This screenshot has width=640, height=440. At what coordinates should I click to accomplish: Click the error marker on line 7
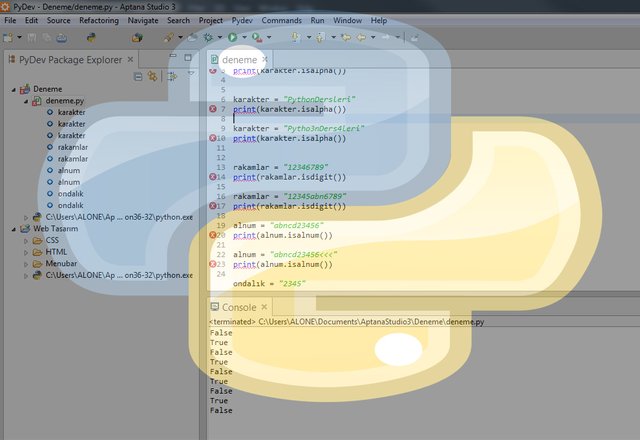click(x=213, y=108)
